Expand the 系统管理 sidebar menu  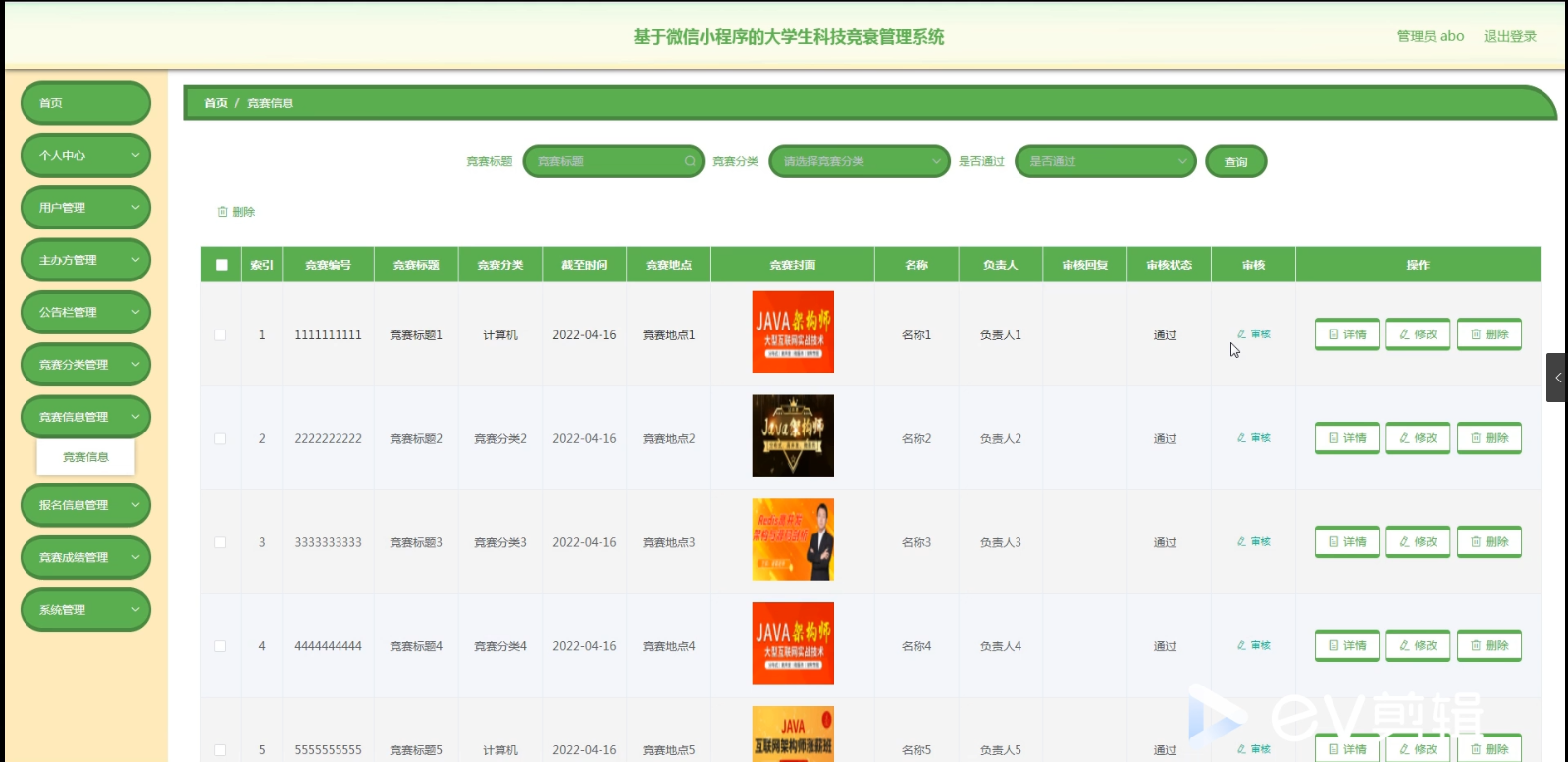click(x=85, y=610)
